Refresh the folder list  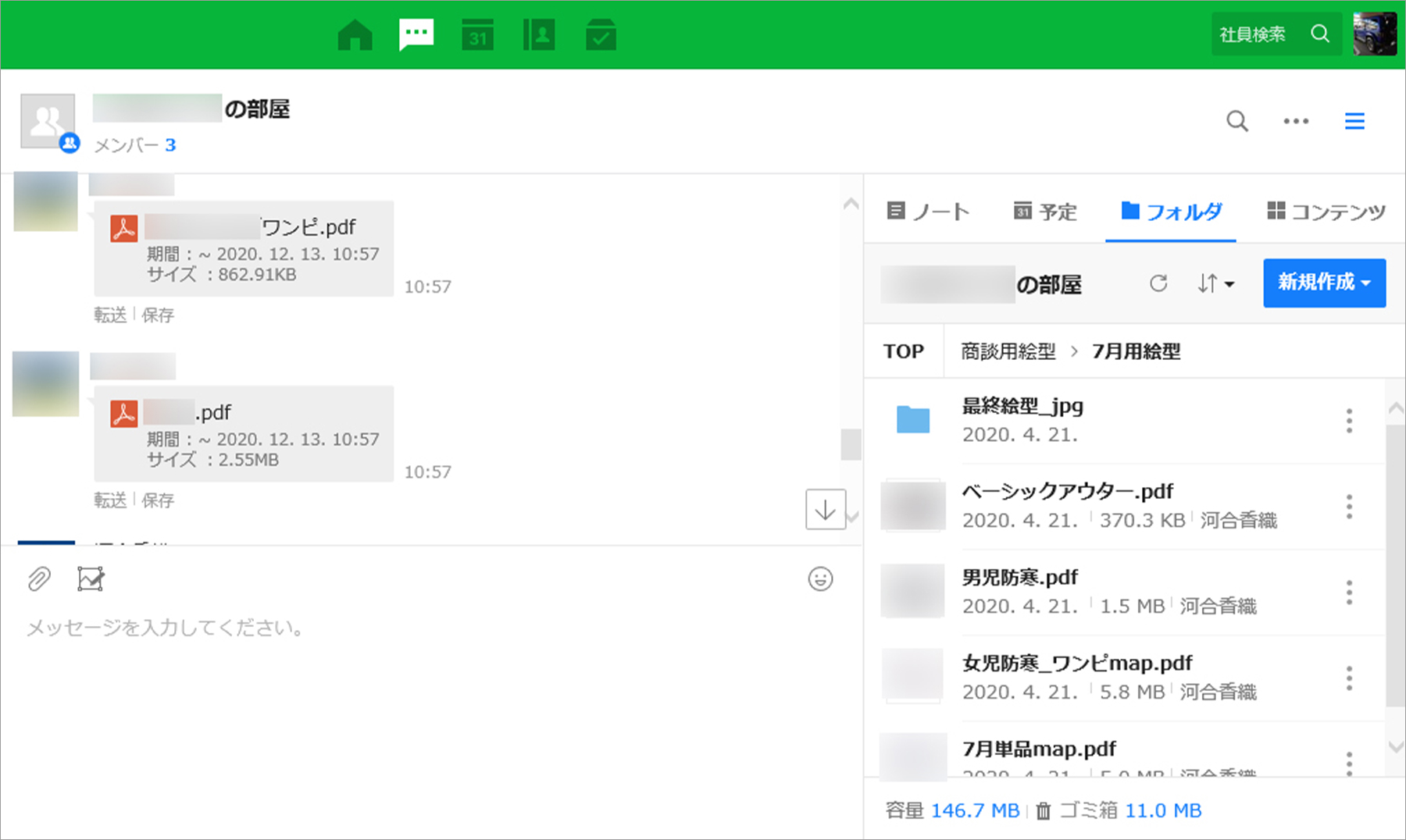[1158, 283]
